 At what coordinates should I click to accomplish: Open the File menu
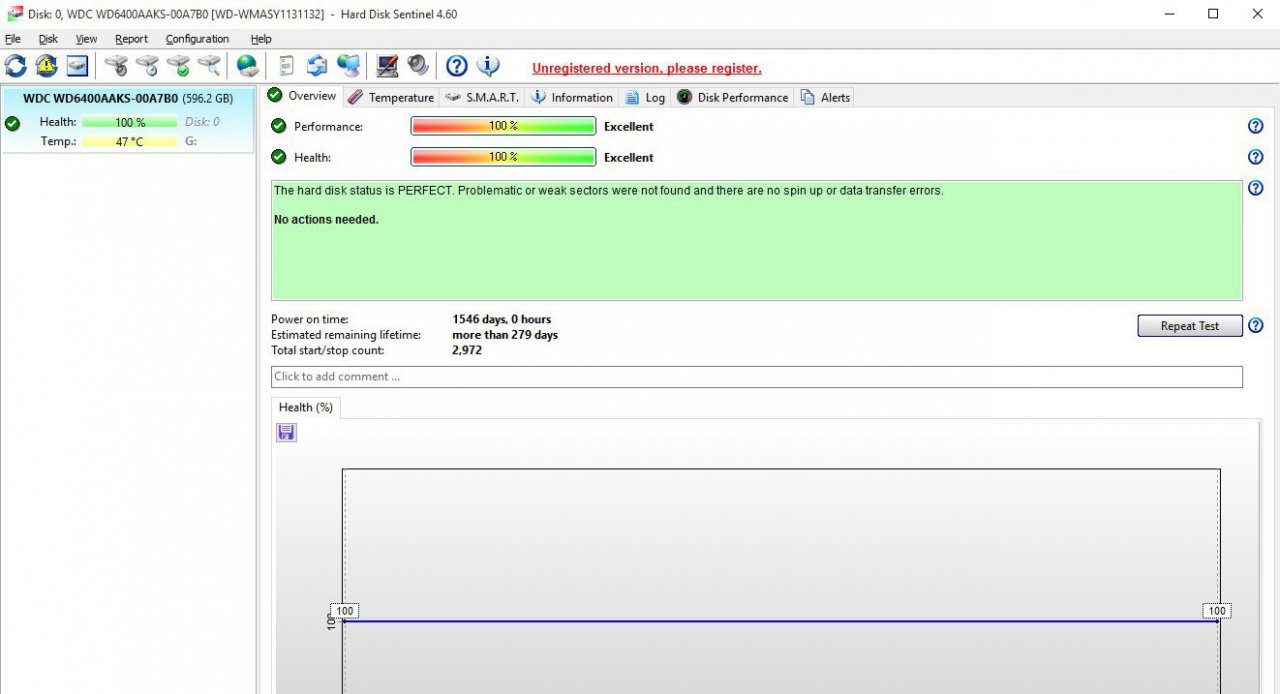click(13, 39)
